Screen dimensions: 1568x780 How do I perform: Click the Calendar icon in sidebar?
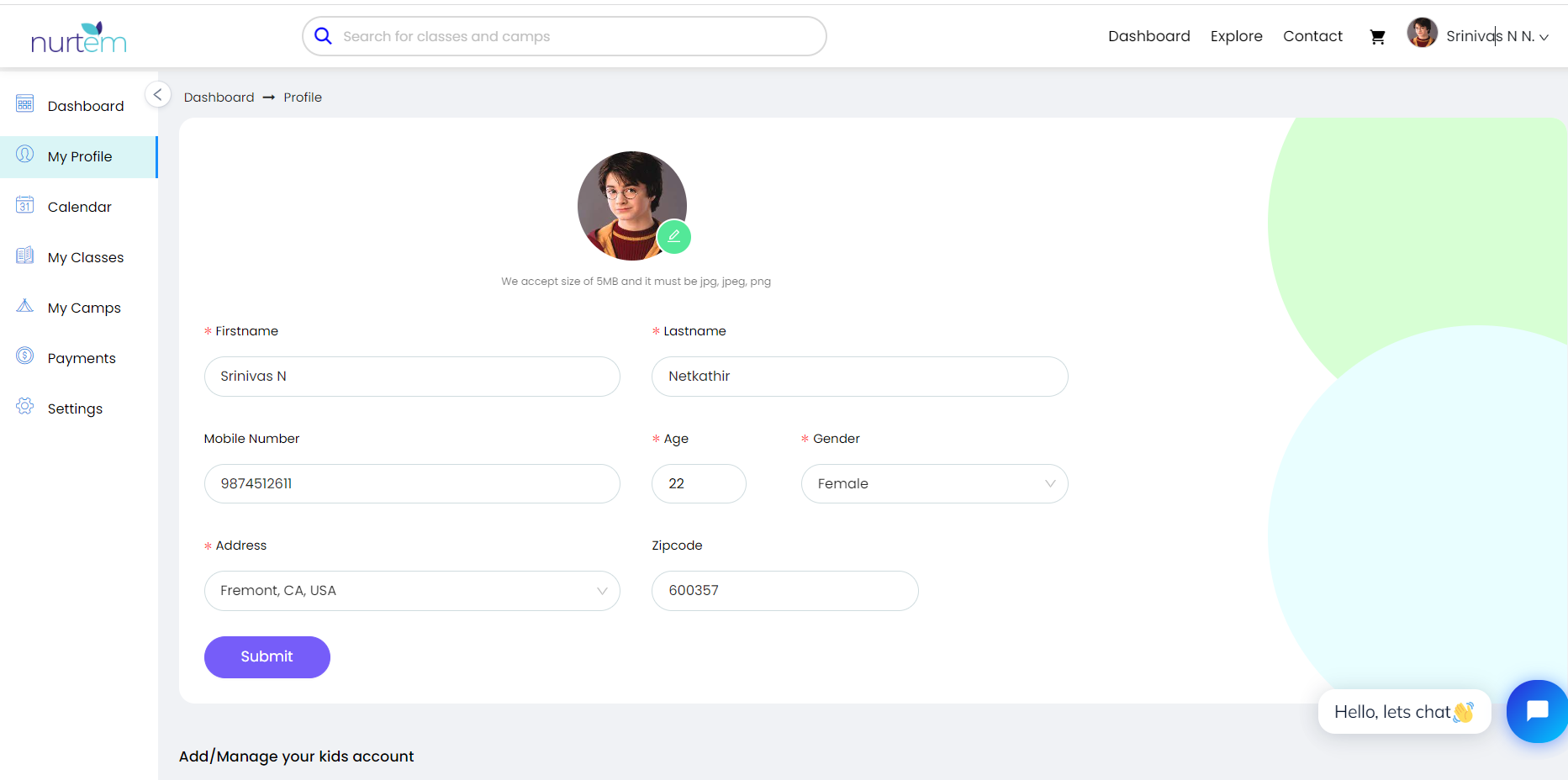click(x=25, y=205)
